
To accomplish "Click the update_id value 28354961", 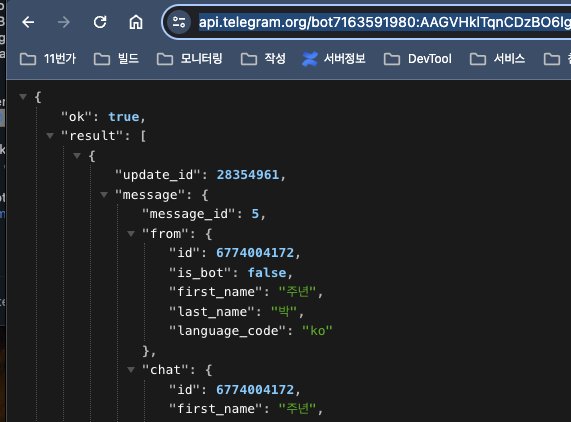I will click(x=248, y=175).
